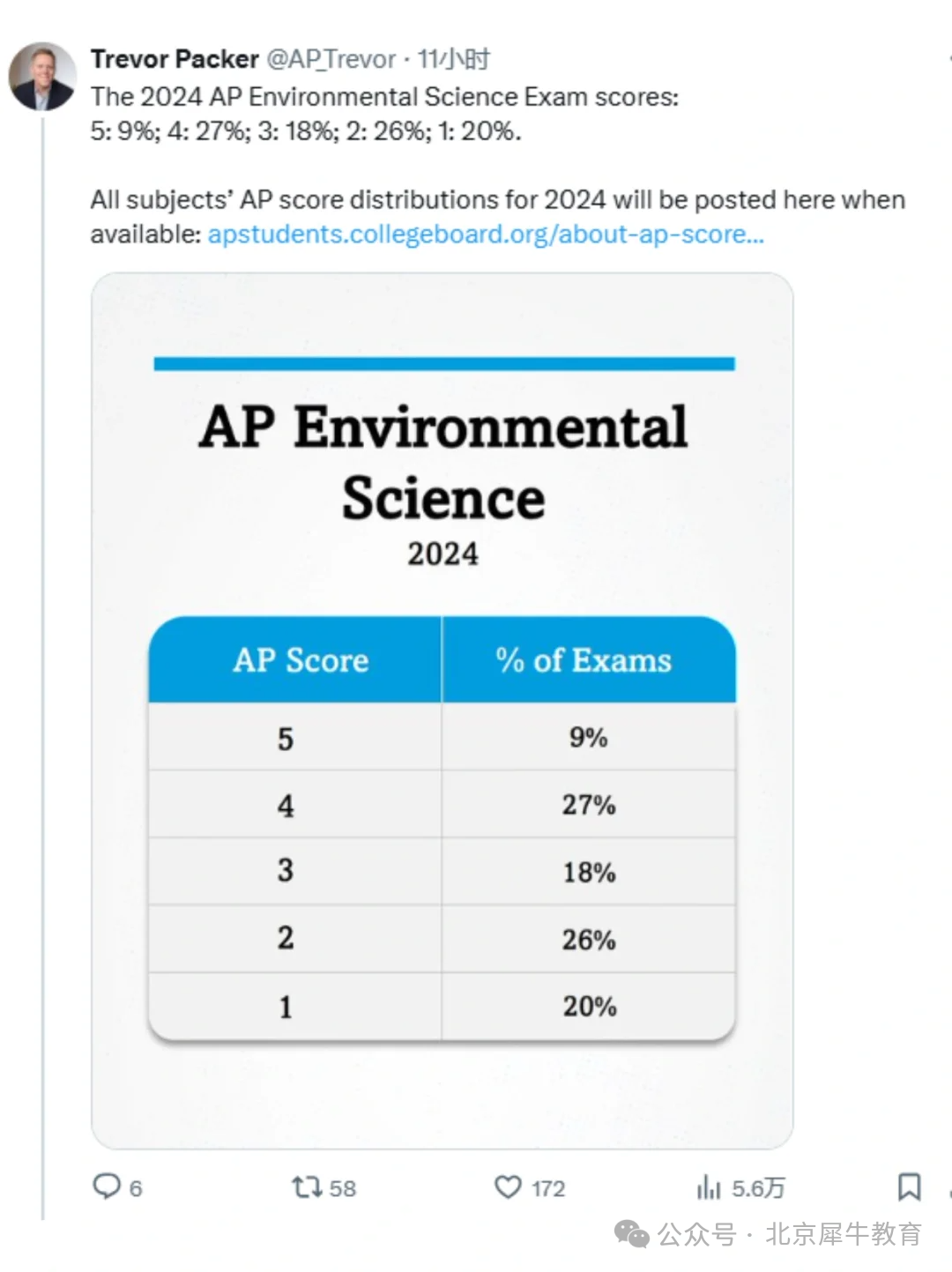The height and width of the screenshot is (1272, 952).
Task: Open the @AP_Trevor handle
Action: 331,59
